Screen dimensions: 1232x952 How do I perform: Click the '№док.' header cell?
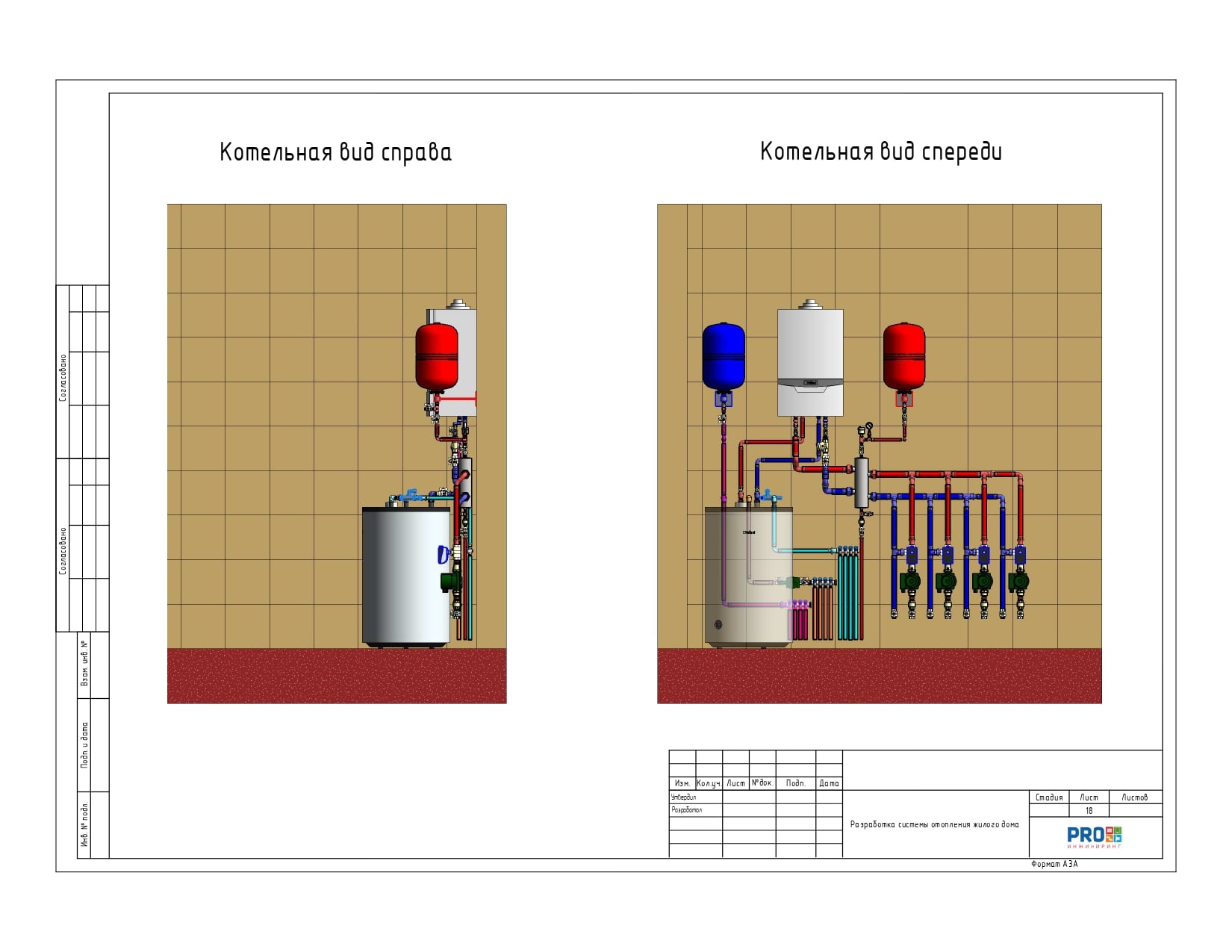[762, 783]
